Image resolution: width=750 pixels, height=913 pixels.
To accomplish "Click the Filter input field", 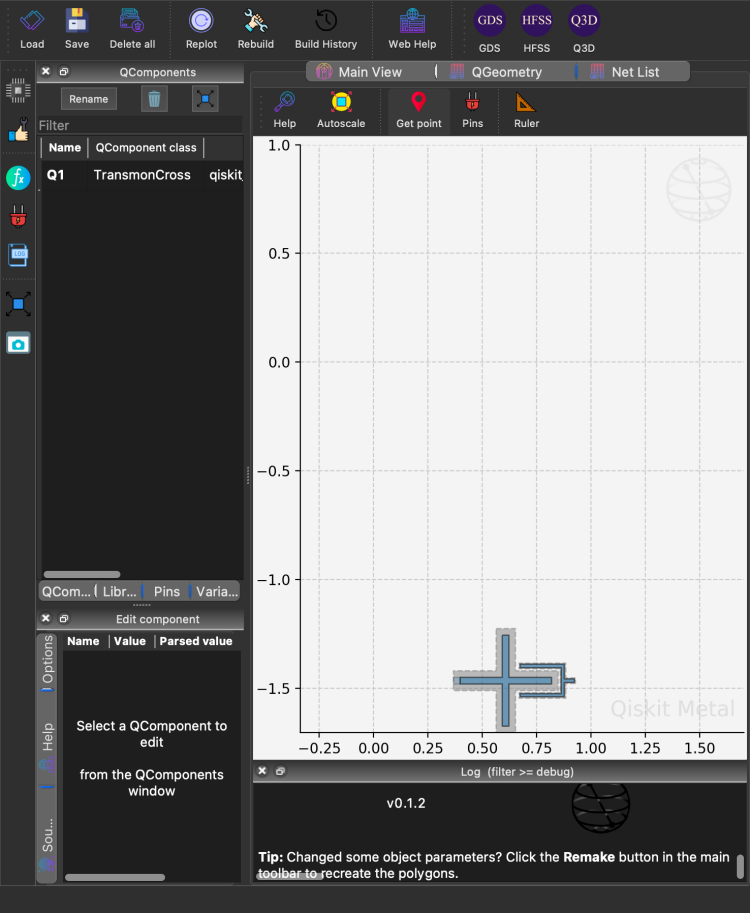I will point(140,126).
